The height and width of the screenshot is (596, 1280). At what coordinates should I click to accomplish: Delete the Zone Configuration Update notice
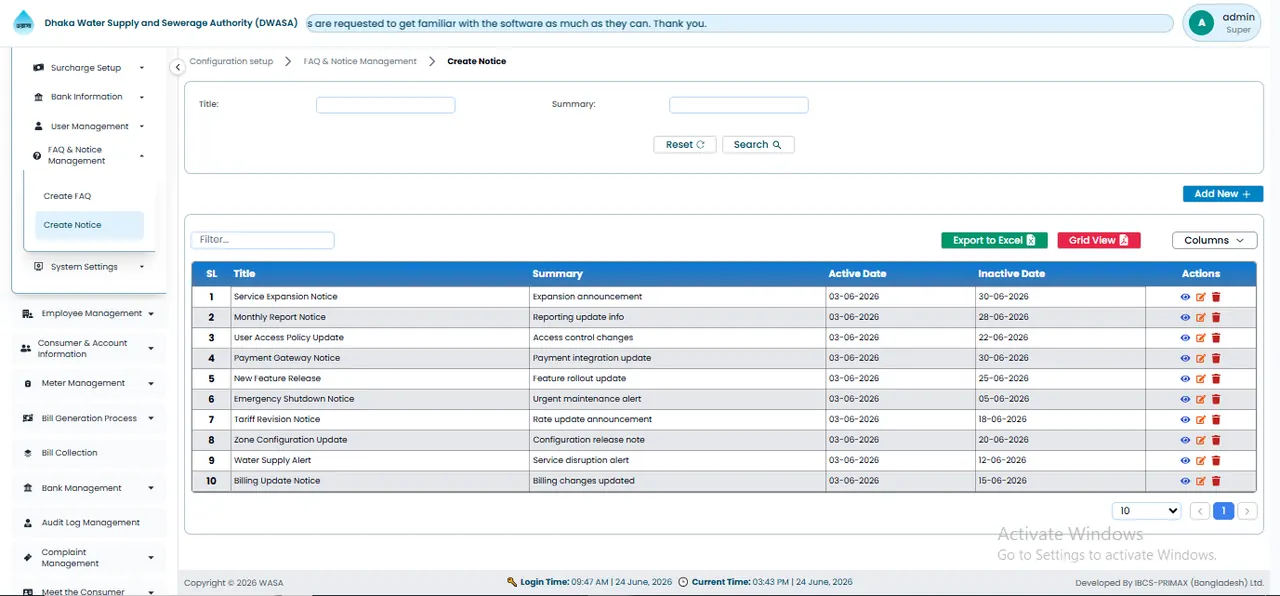1216,440
